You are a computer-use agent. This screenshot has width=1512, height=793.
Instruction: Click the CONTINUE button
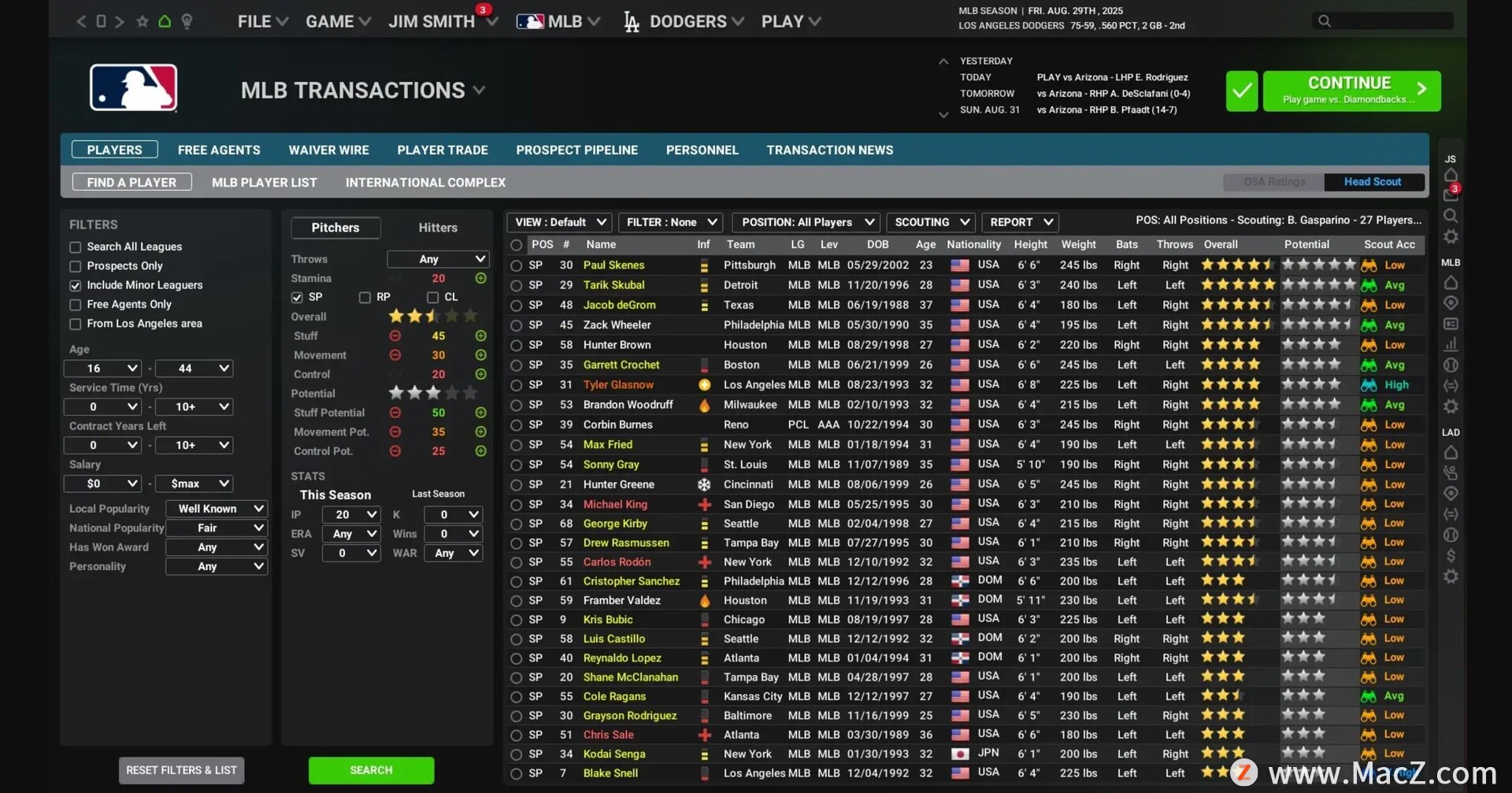1352,91
